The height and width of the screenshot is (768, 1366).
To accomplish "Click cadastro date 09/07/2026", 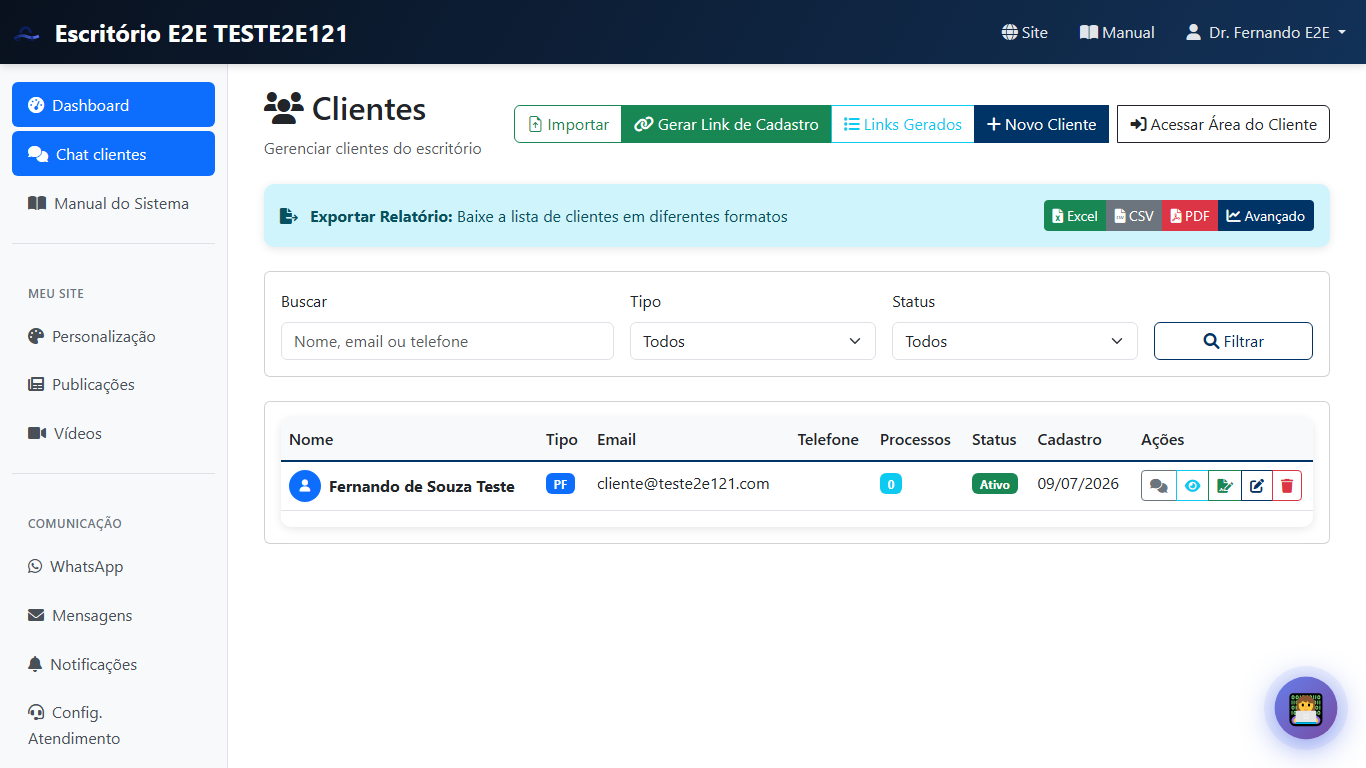I will coord(1078,484).
